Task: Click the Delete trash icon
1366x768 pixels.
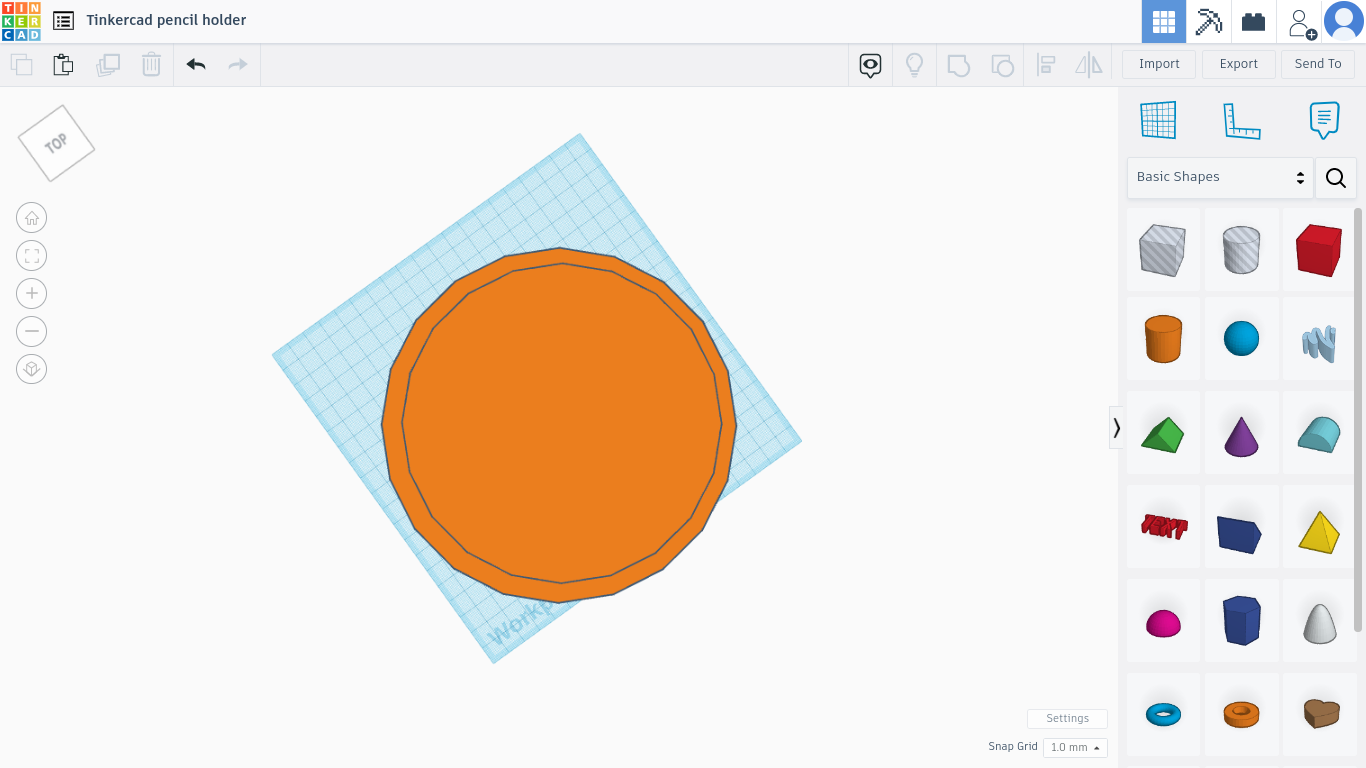Action: [151, 65]
